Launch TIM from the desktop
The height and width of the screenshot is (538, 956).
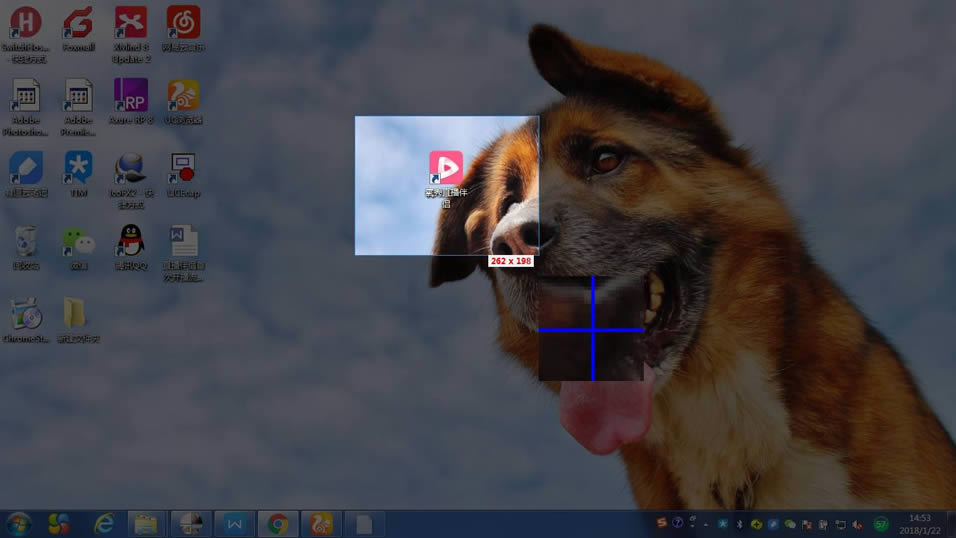click(78, 169)
